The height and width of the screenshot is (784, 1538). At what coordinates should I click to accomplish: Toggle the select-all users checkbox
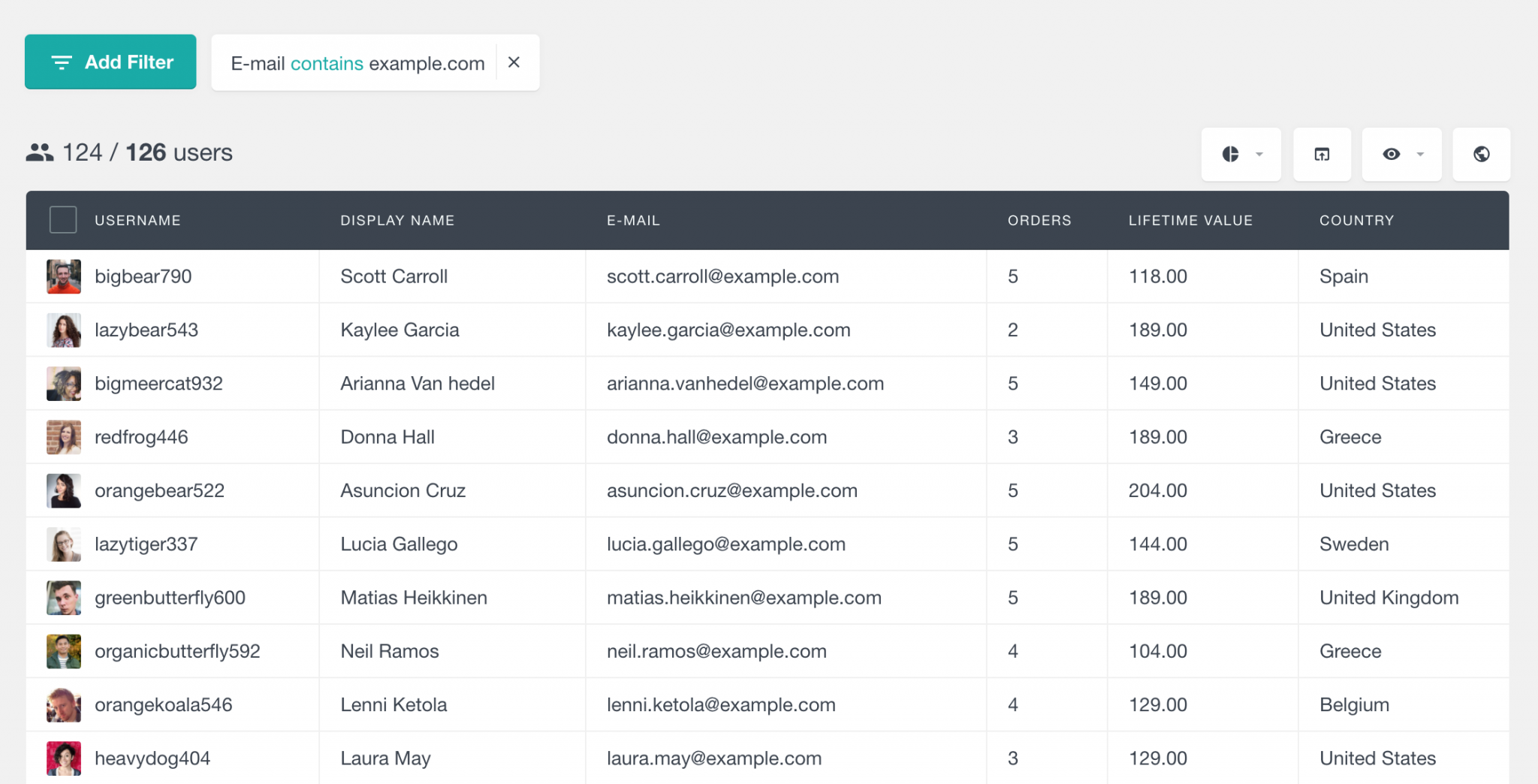pyautogui.click(x=63, y=219)
